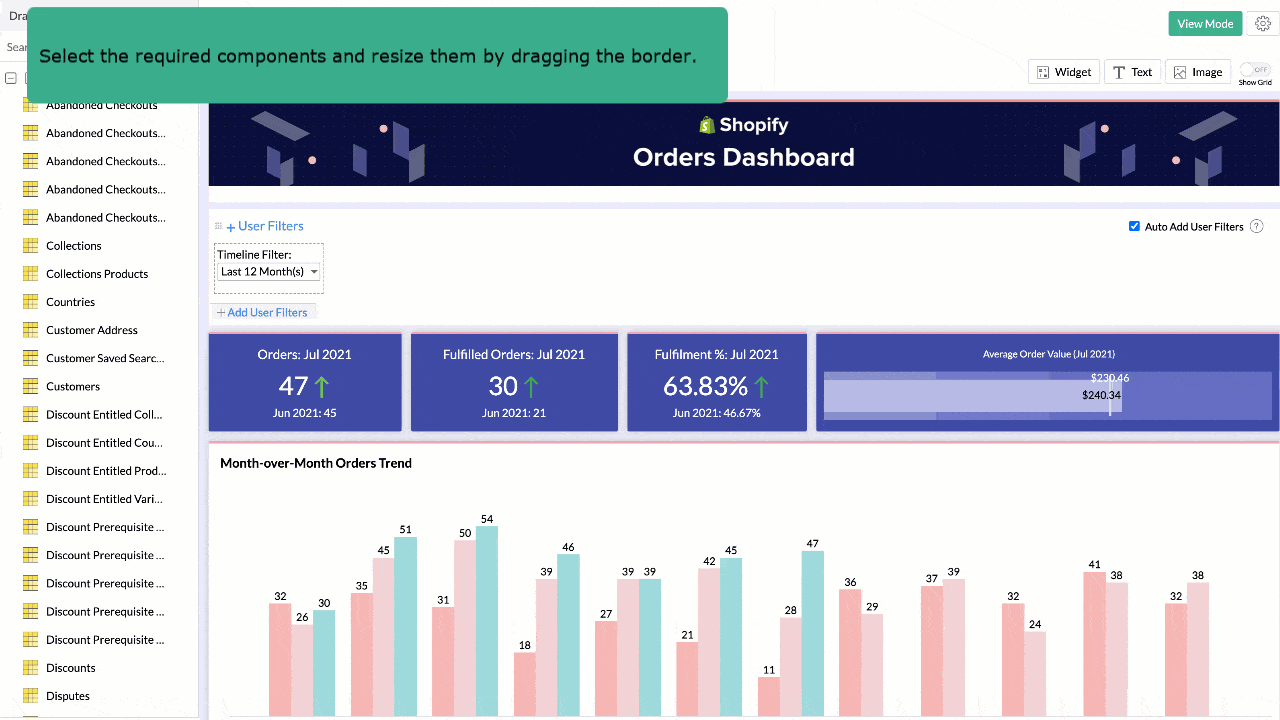Image resolution: width=1280 pixels, height=720 pixels.
Task: Open the settings gear menu
Action: (1262, 23)
